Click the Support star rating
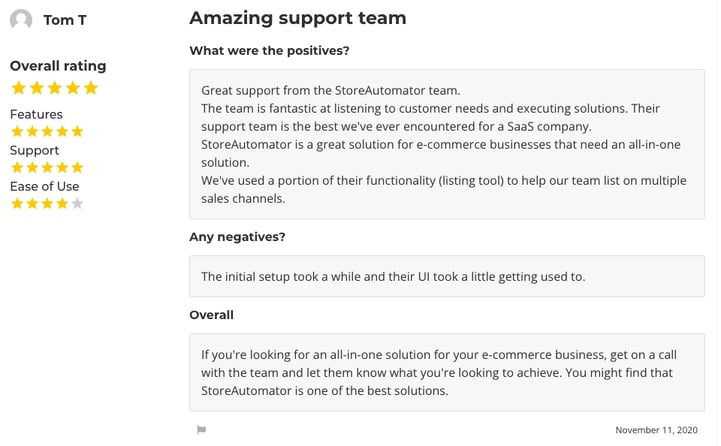 pyautogui.click(x=47, y=167)
